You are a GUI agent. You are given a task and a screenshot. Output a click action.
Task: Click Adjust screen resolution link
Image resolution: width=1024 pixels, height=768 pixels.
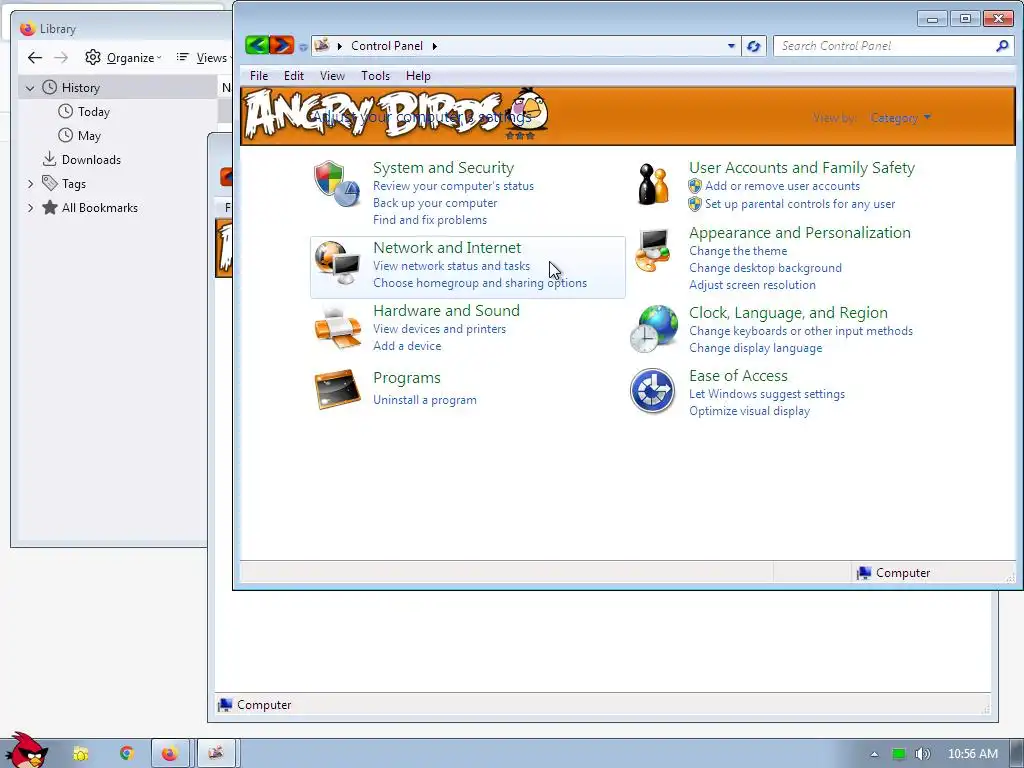[x=752, y=285]
